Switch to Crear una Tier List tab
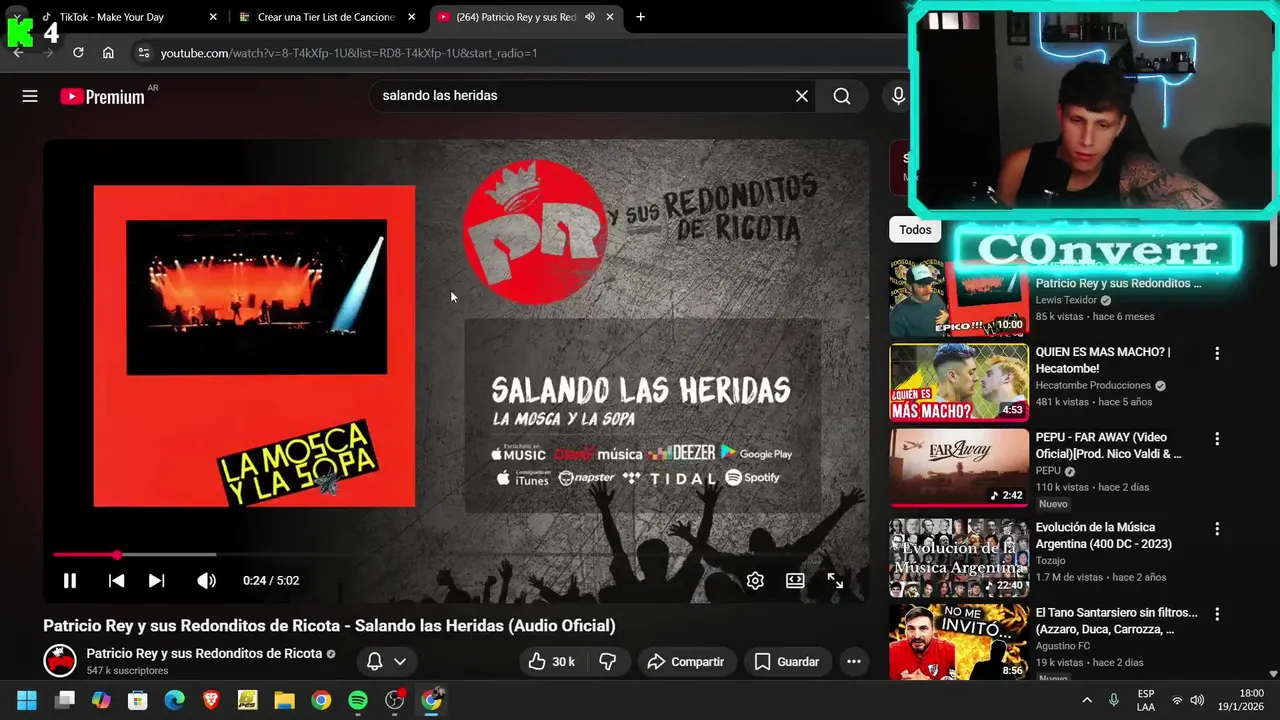Image resolution: width=1280 pixels, height=720 pixels. pyautogui.click(x=326, y=17)
